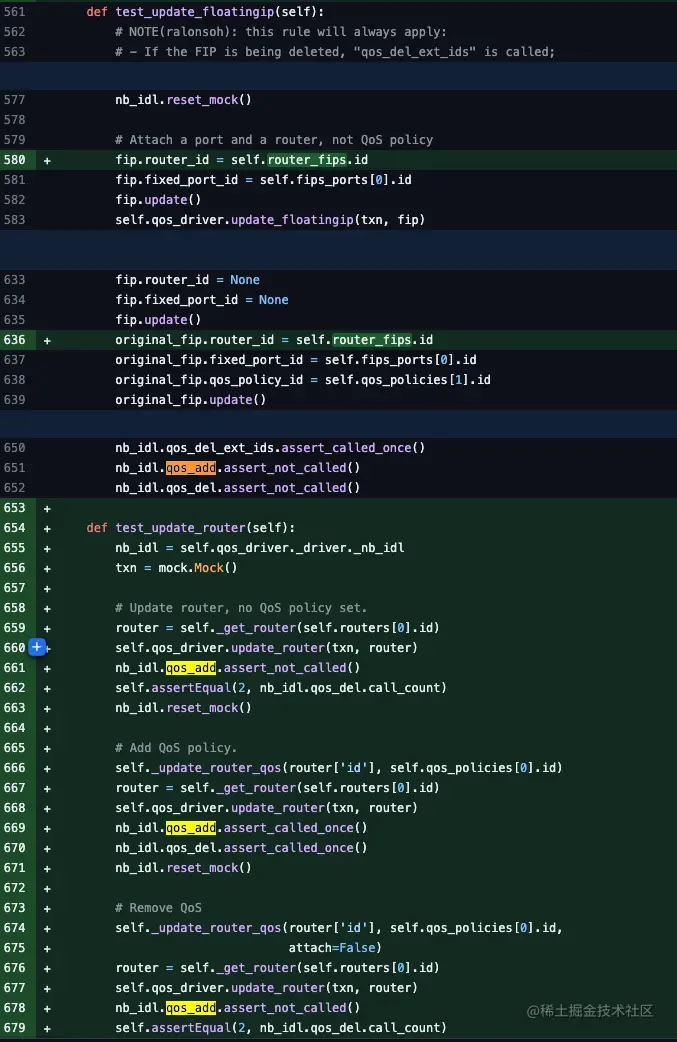
Task: Select line number 679
Action: pyautogui.click(x=14, y=1027)
